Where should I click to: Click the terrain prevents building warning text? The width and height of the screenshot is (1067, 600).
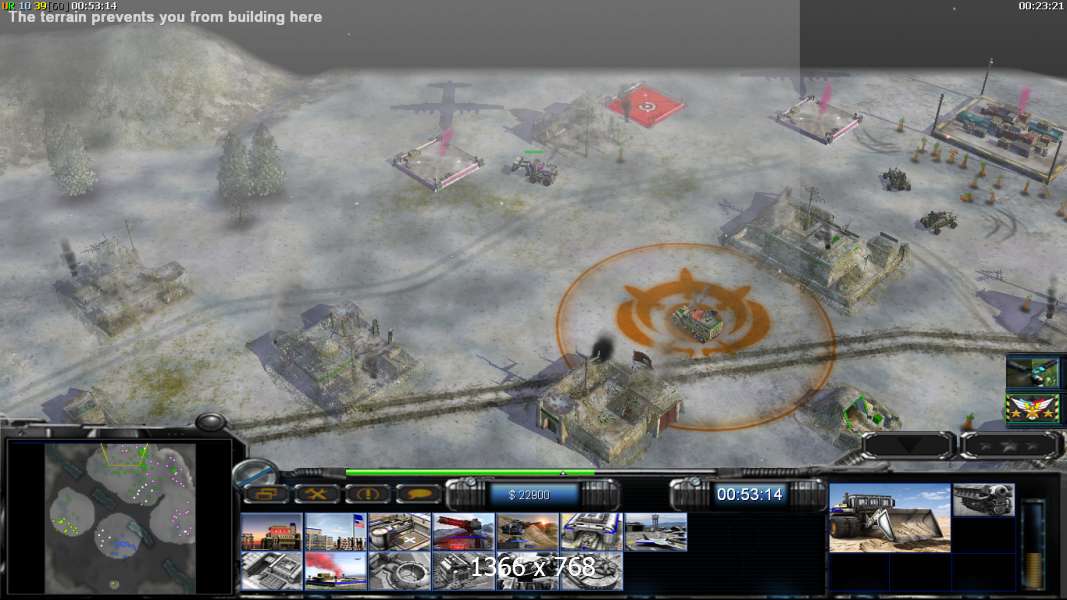(x=165, y=17)
